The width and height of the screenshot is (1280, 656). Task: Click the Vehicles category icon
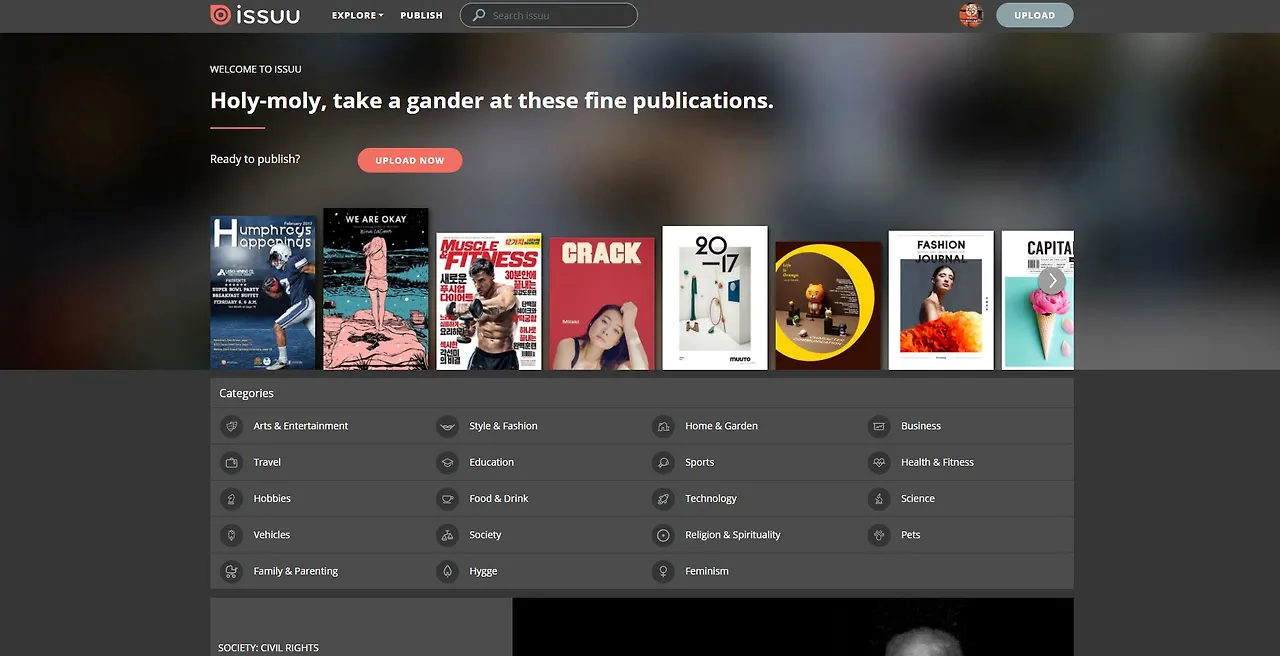[x=232, y=535]
